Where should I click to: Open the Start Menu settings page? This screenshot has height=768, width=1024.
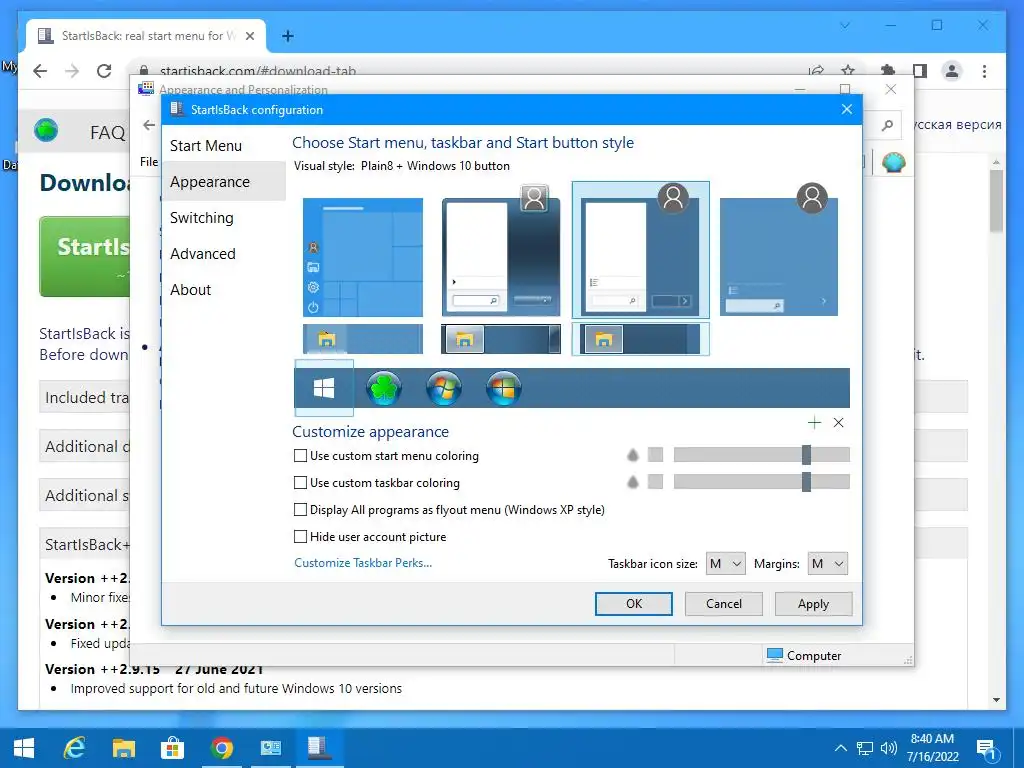coord(206,146)
